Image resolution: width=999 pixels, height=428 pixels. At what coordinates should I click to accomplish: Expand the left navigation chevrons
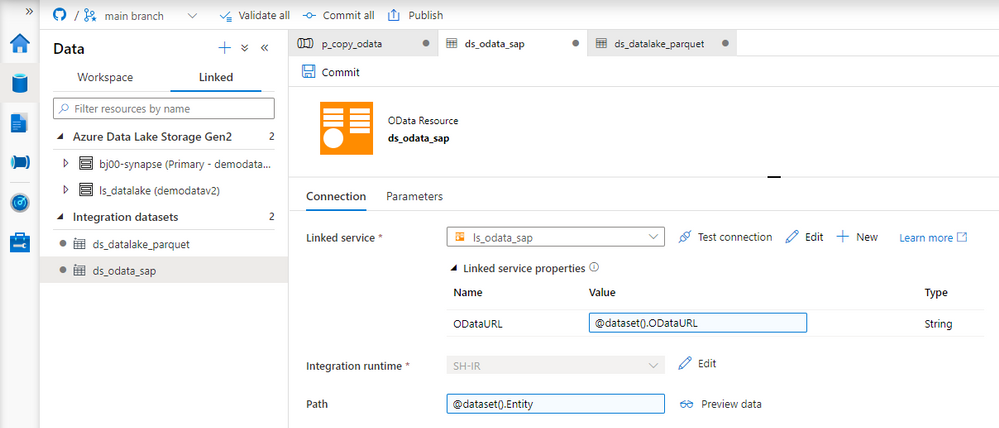[29, 11]
